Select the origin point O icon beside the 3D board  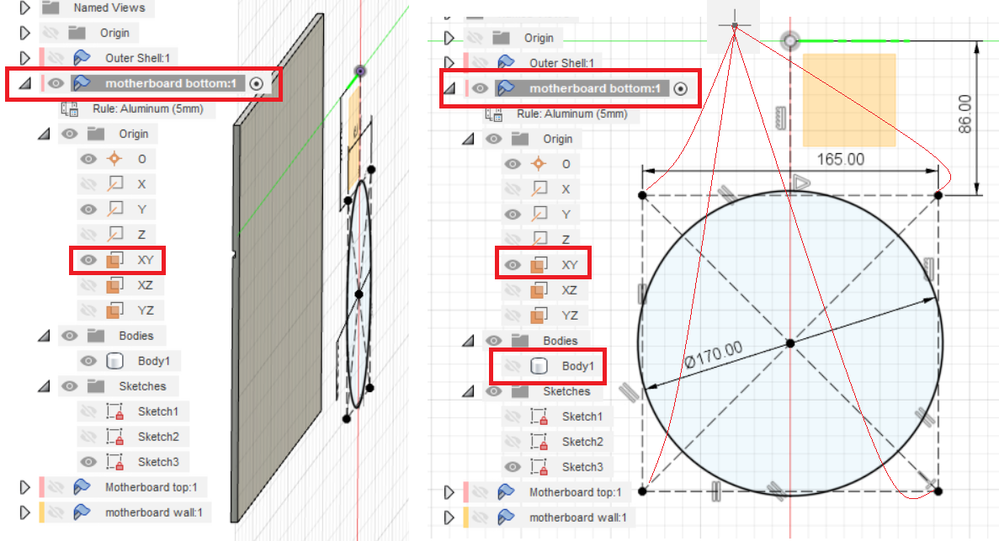(115, 159)
